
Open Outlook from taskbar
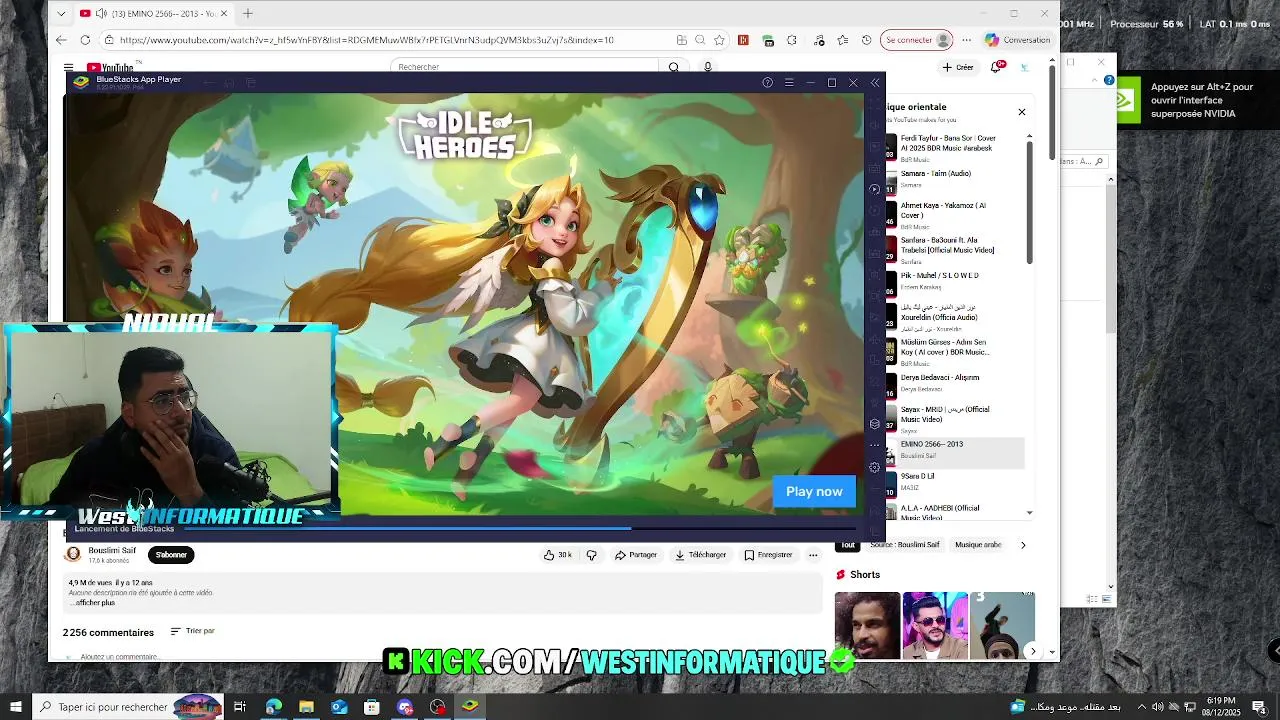[x=339, y=707]
